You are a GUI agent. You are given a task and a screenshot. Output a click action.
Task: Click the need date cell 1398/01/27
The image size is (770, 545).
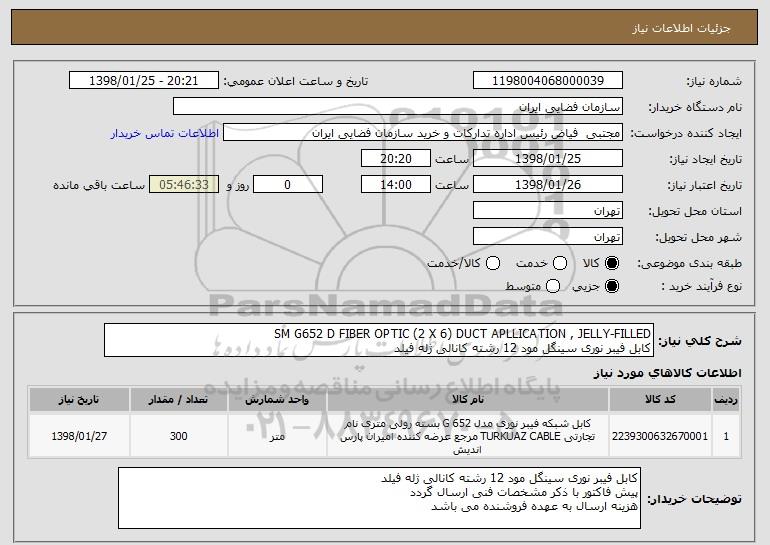coord(79,436)
